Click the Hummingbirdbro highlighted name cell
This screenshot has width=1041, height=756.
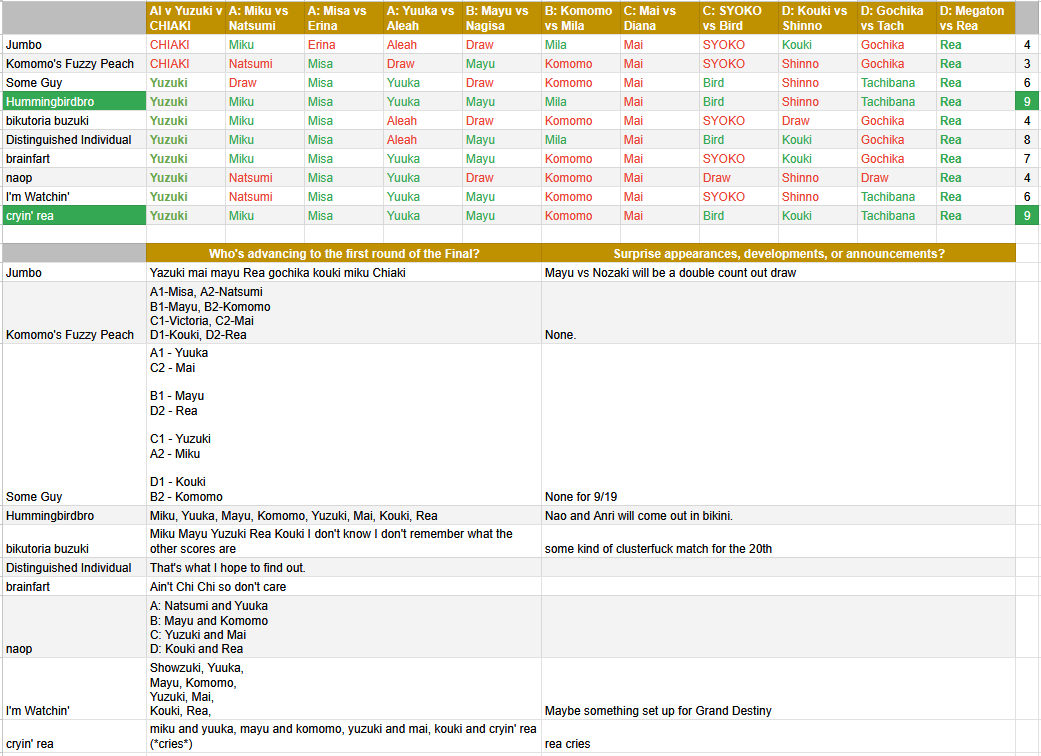pyautogui.click(x=74, y=102)
